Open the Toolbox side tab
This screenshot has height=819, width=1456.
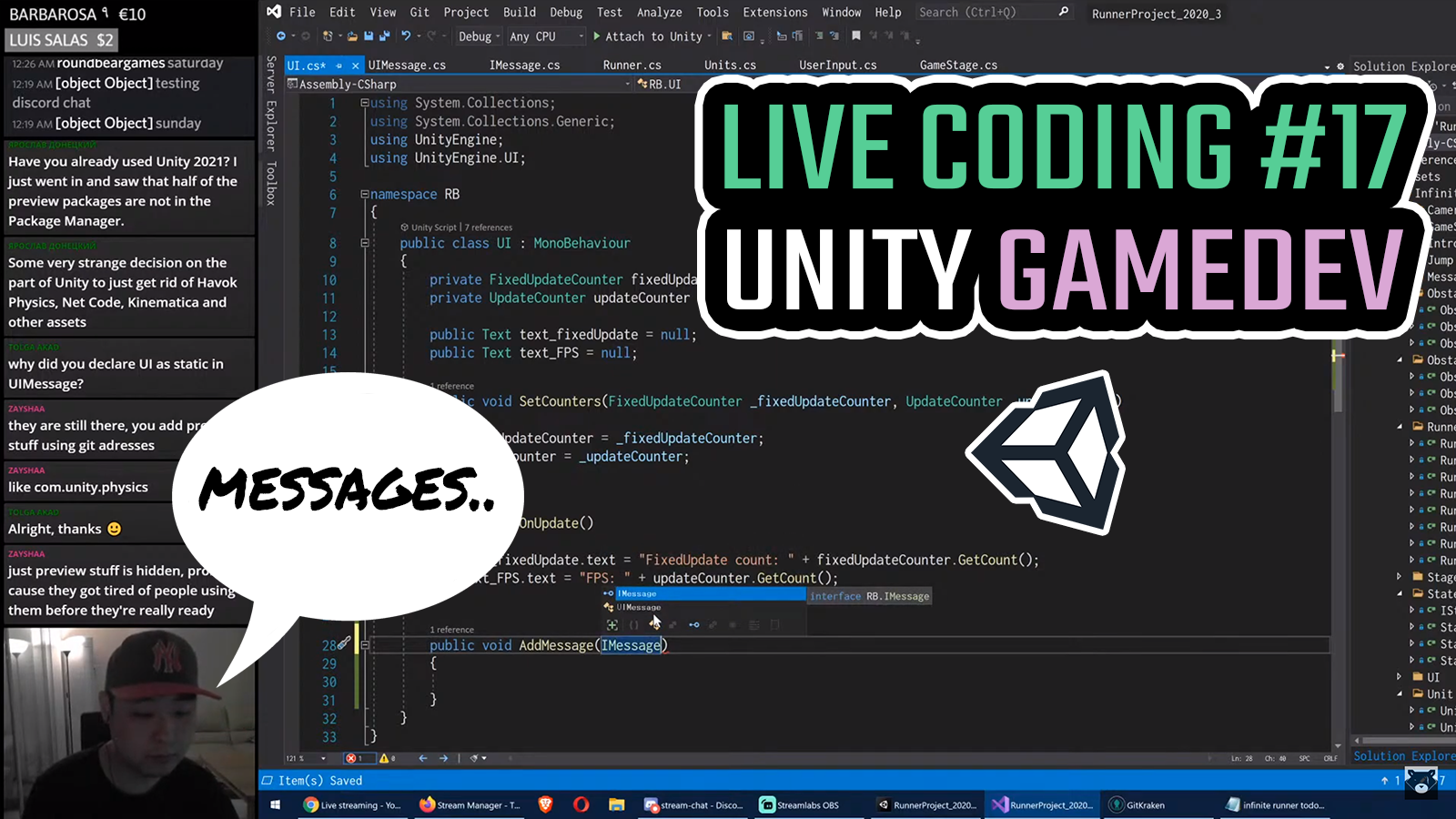[270, 183]
